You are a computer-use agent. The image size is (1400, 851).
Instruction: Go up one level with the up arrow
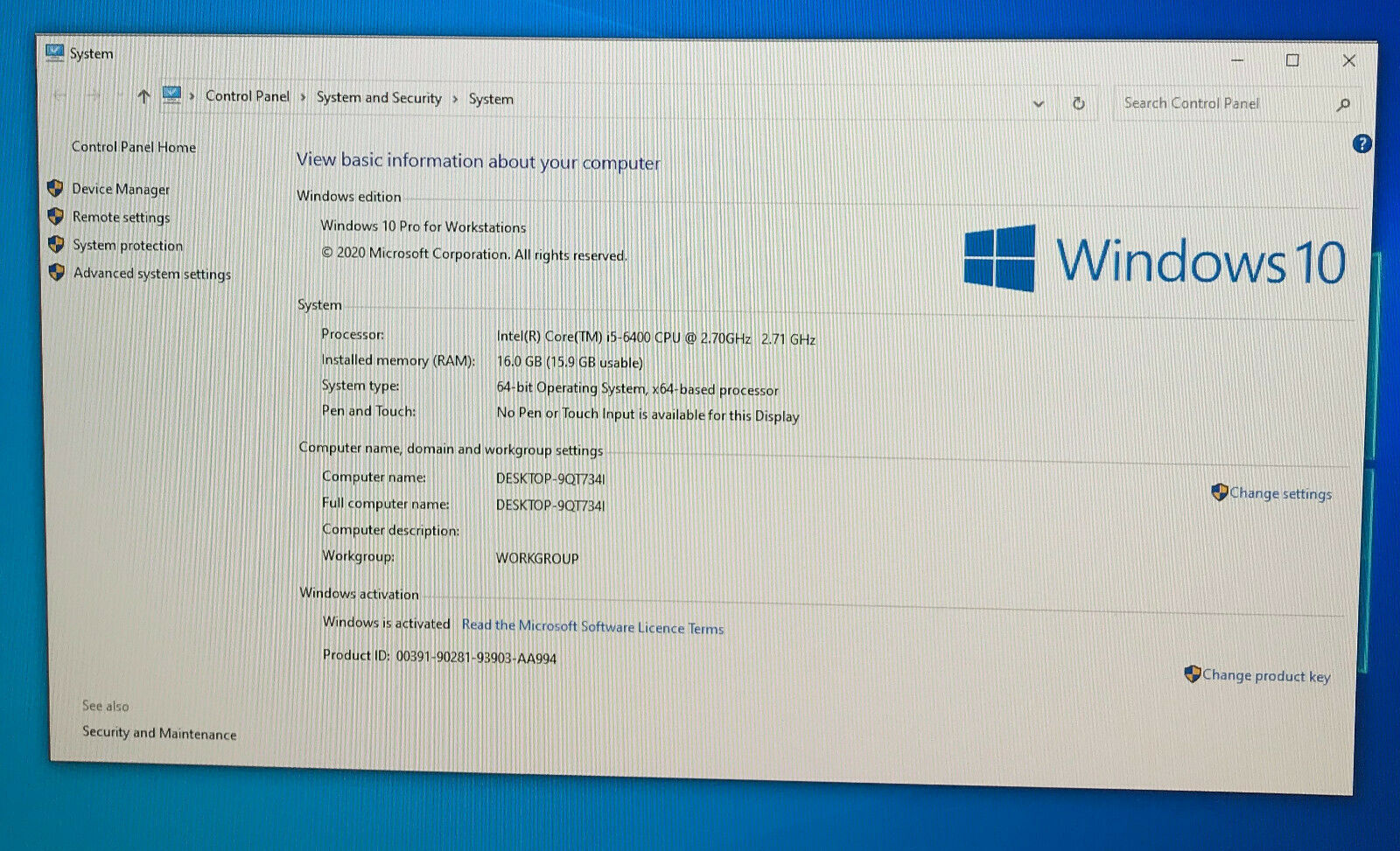[143, 96]
